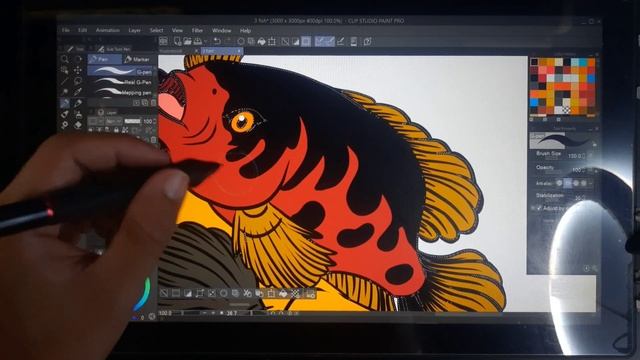Screen dimensions: 640x360
Task: Click the lock layer padlock icon
Action: [x=116, y=130]
